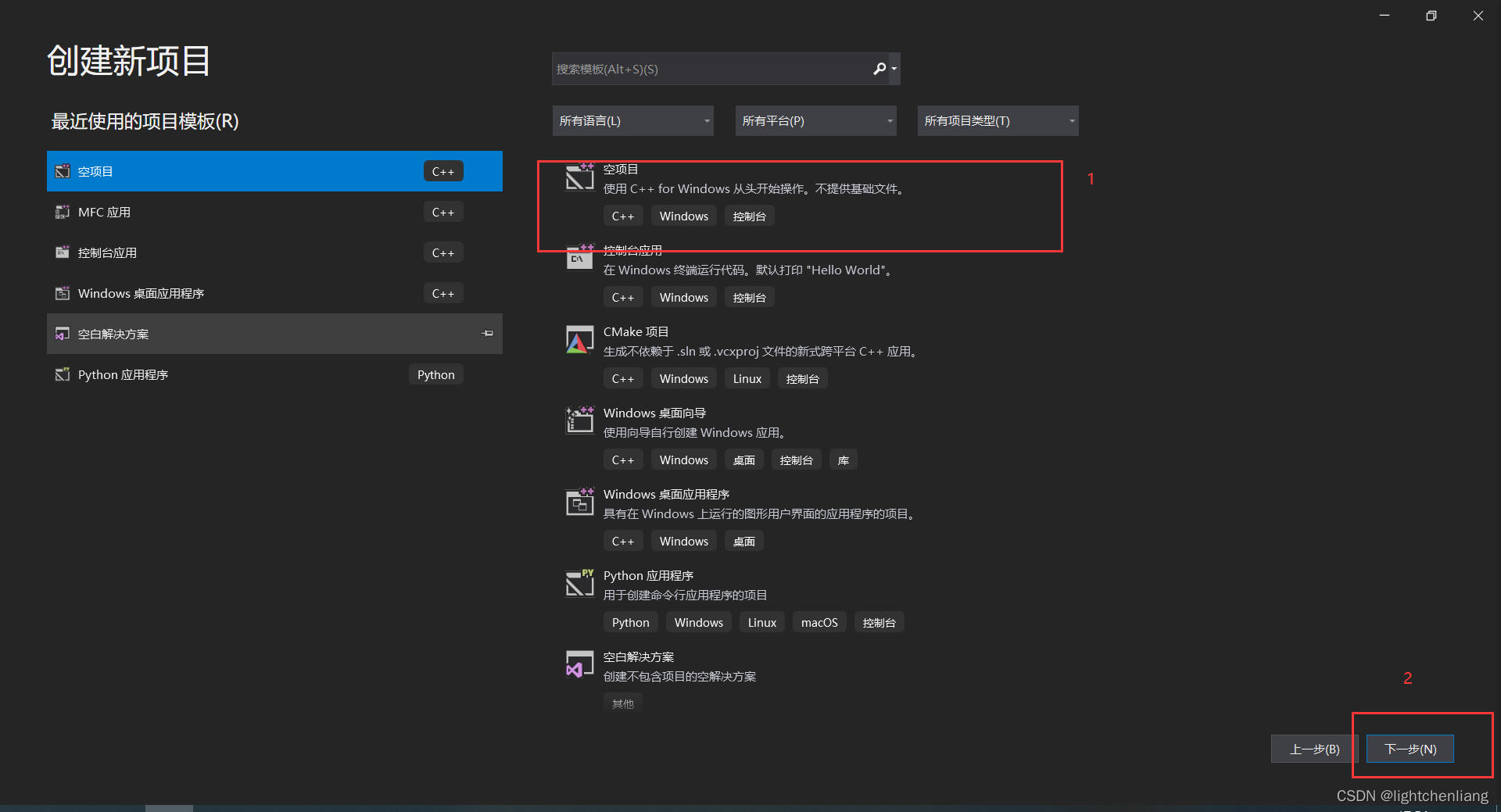Select recent Windows 桌面应用程序 template

[274, 293]
